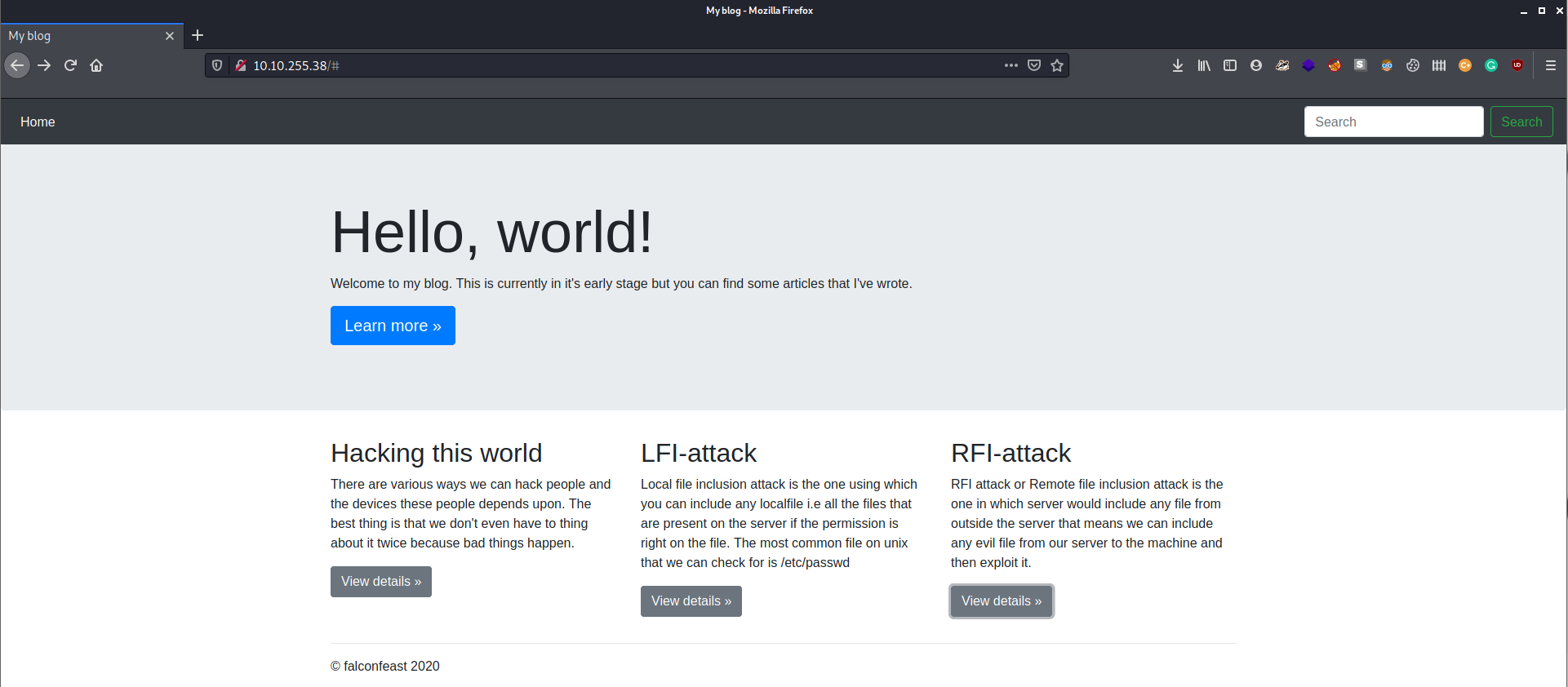The width and height of the screenshot is (1568, 687).
Task: Open the cookie manager extension
Action: tap(1413, 65)
